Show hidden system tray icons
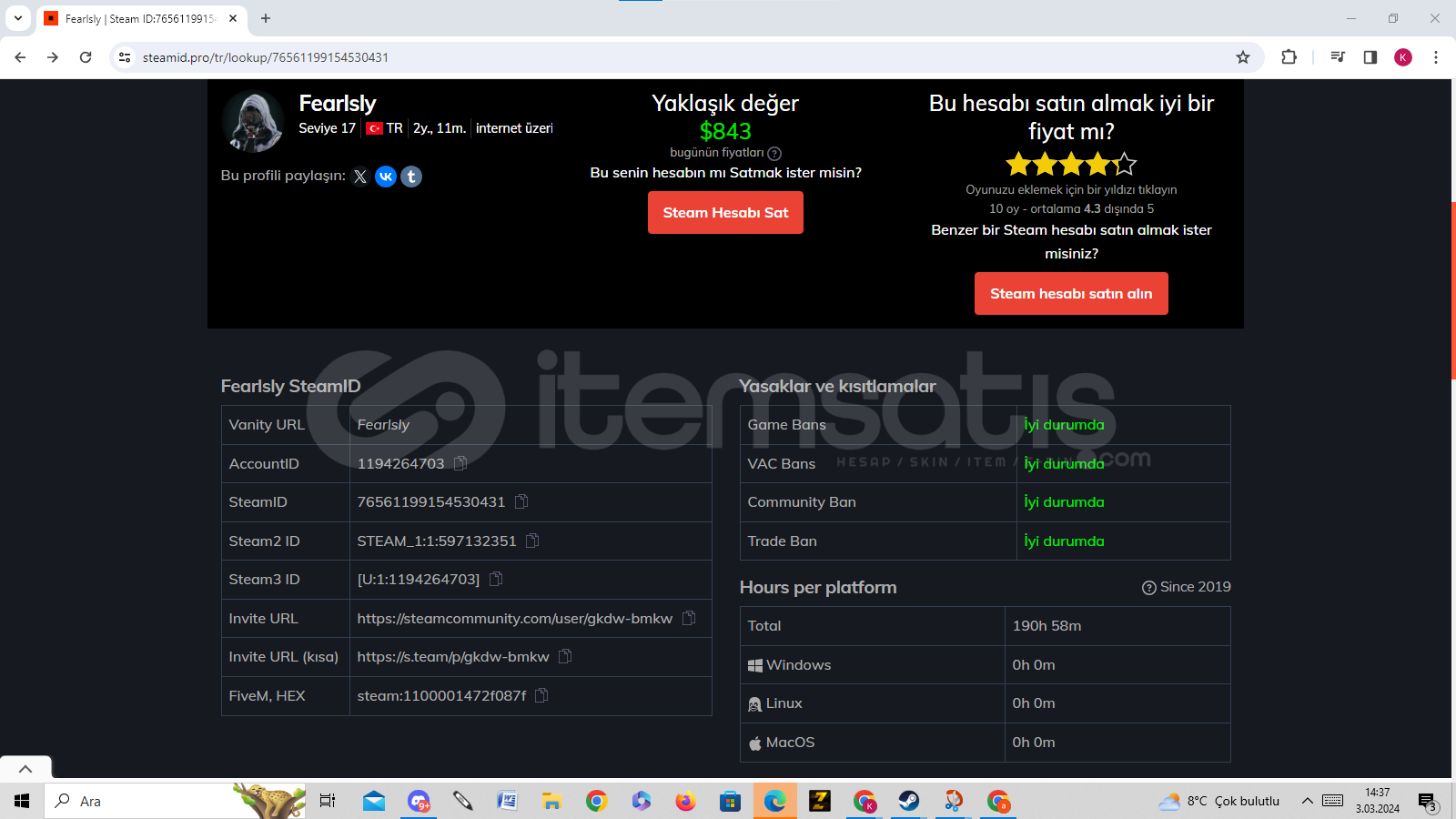The width and height of the screenshot is (1456, 819). (1307, 801)
